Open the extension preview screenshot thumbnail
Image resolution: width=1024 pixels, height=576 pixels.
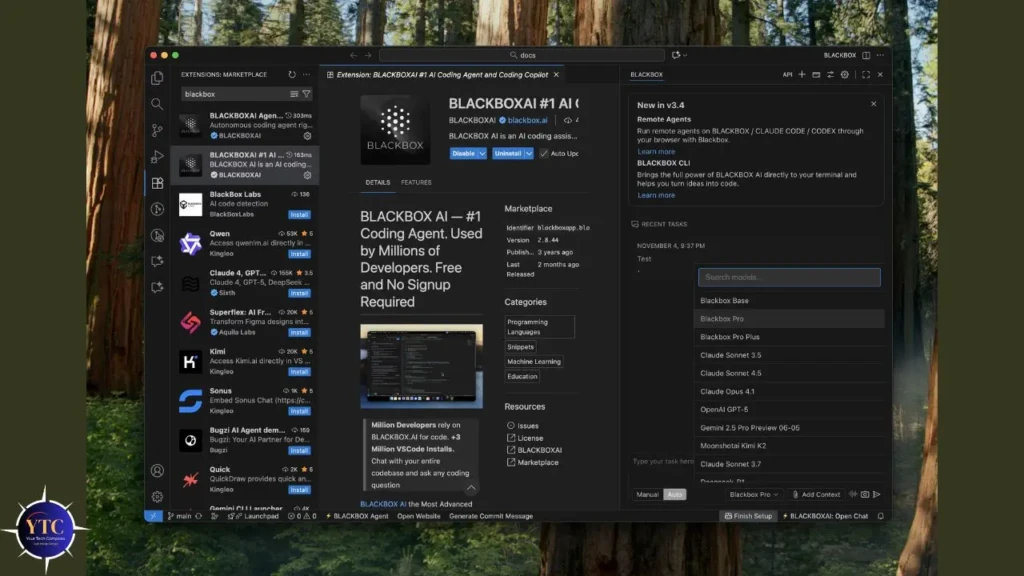(421, 366)
